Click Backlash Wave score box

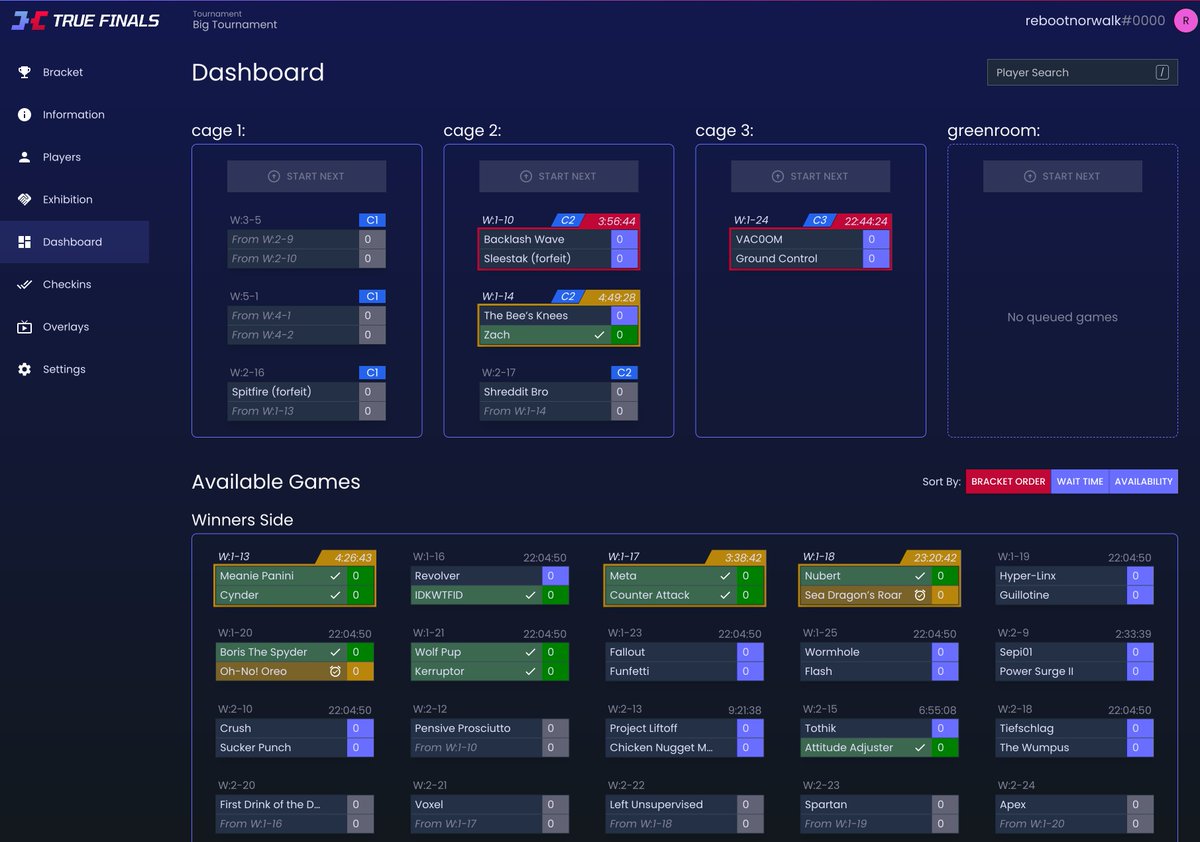[x=625, y=239]
